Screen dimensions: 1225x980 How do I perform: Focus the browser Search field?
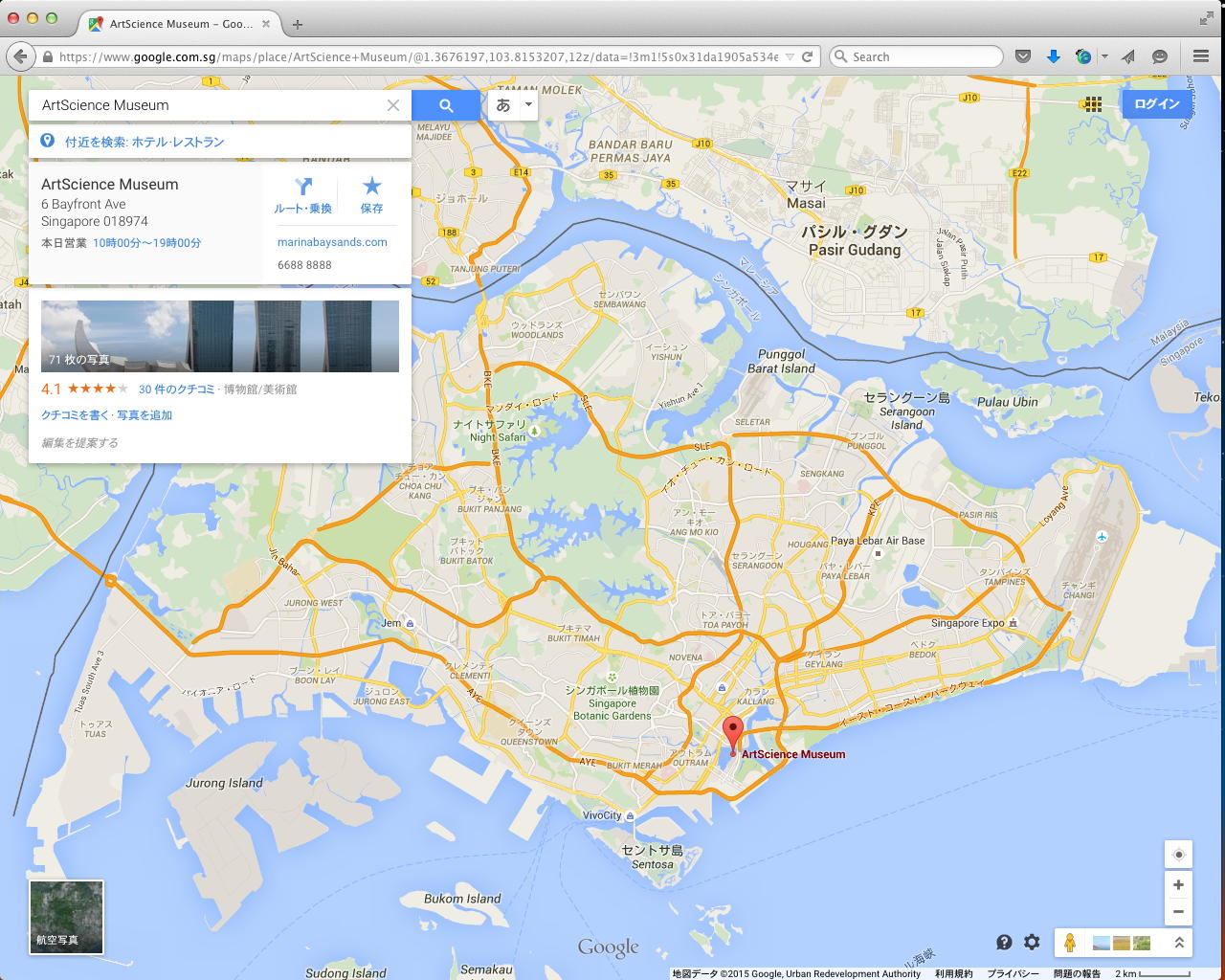[916, 56]
